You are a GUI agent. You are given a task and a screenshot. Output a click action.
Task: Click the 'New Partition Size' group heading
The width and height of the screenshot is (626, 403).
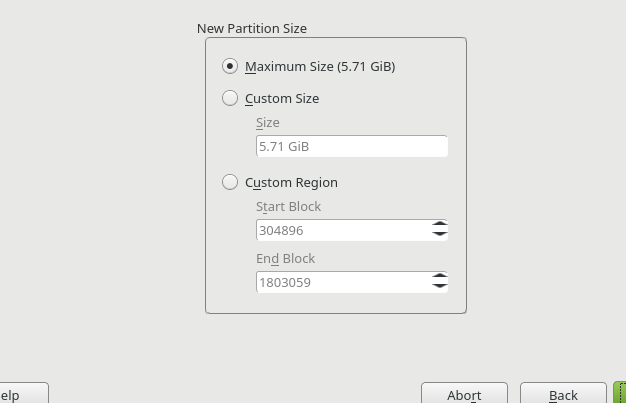coord(252,28)
